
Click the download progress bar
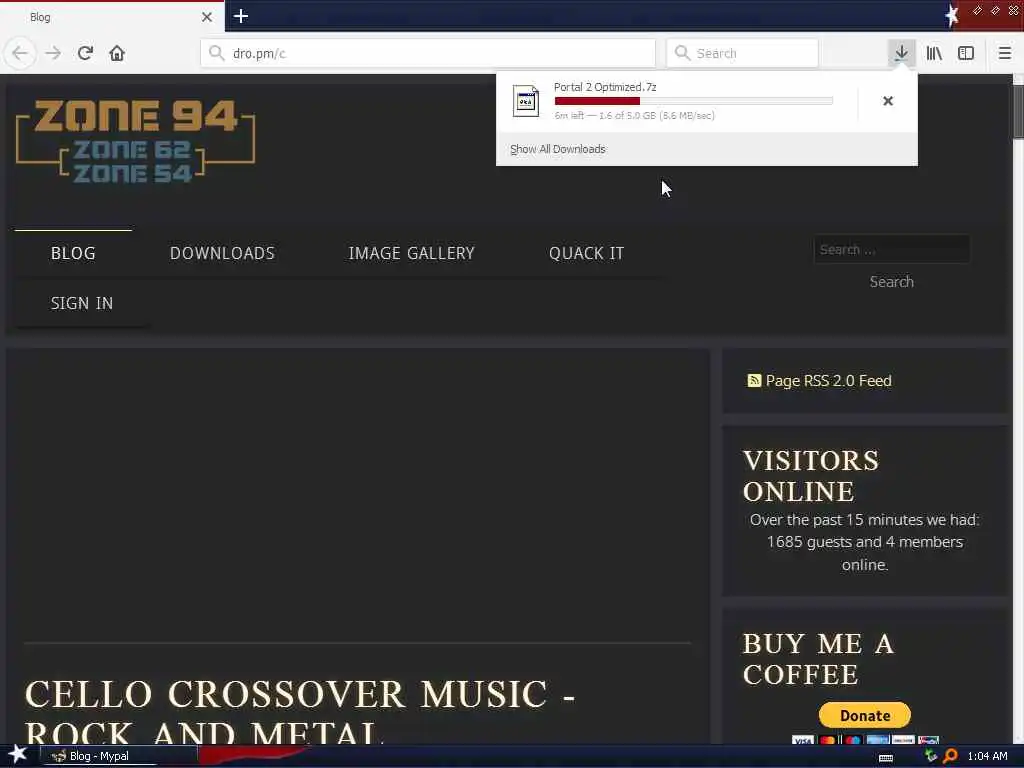[694, 101]
